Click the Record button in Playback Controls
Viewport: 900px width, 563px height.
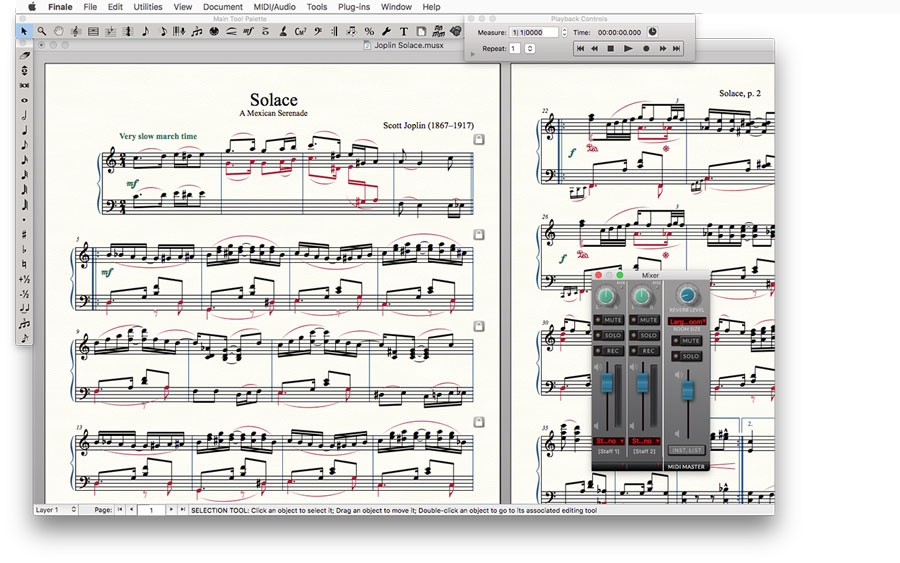point(646,49)
